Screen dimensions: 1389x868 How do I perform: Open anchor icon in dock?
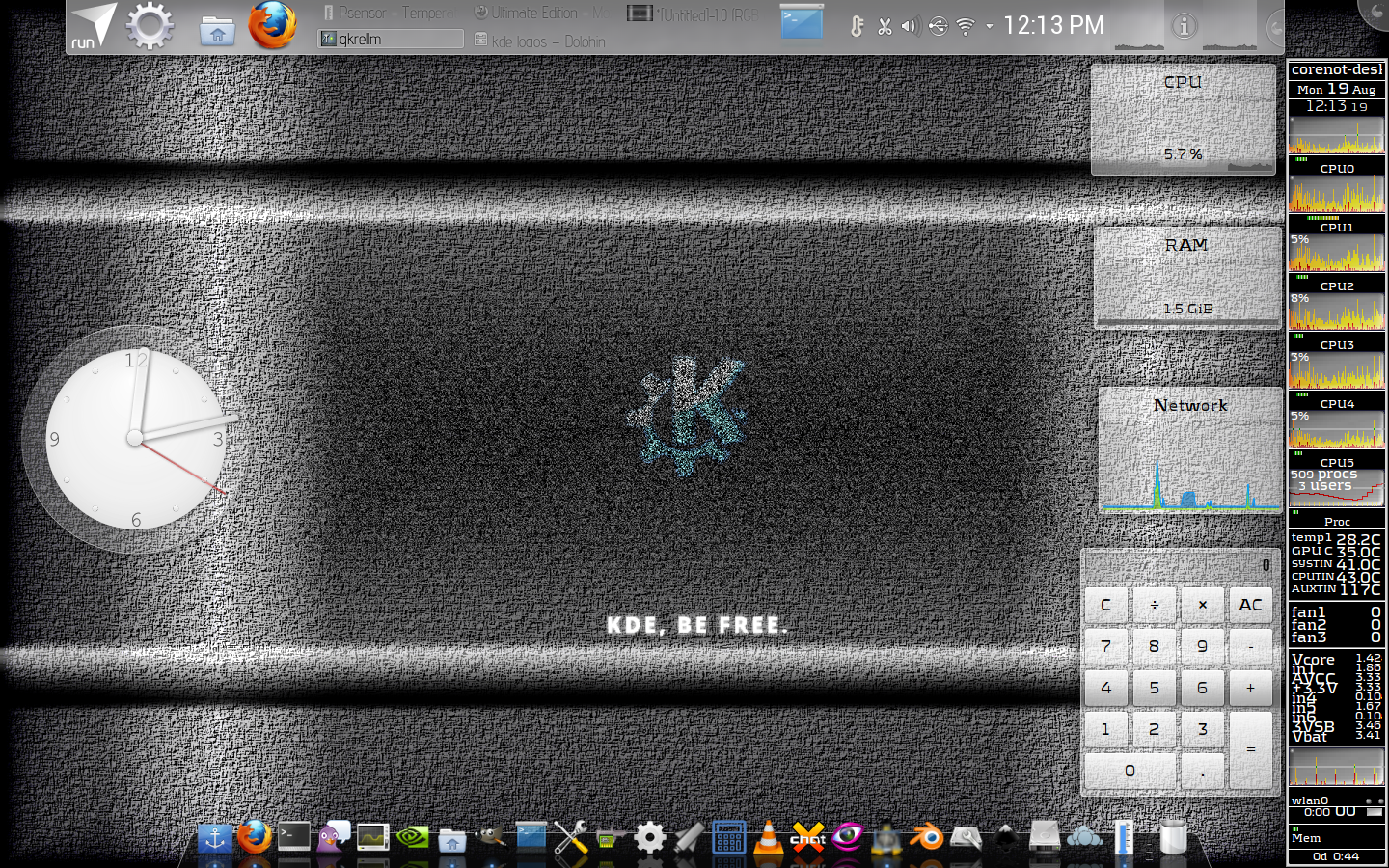pos(214,838)
